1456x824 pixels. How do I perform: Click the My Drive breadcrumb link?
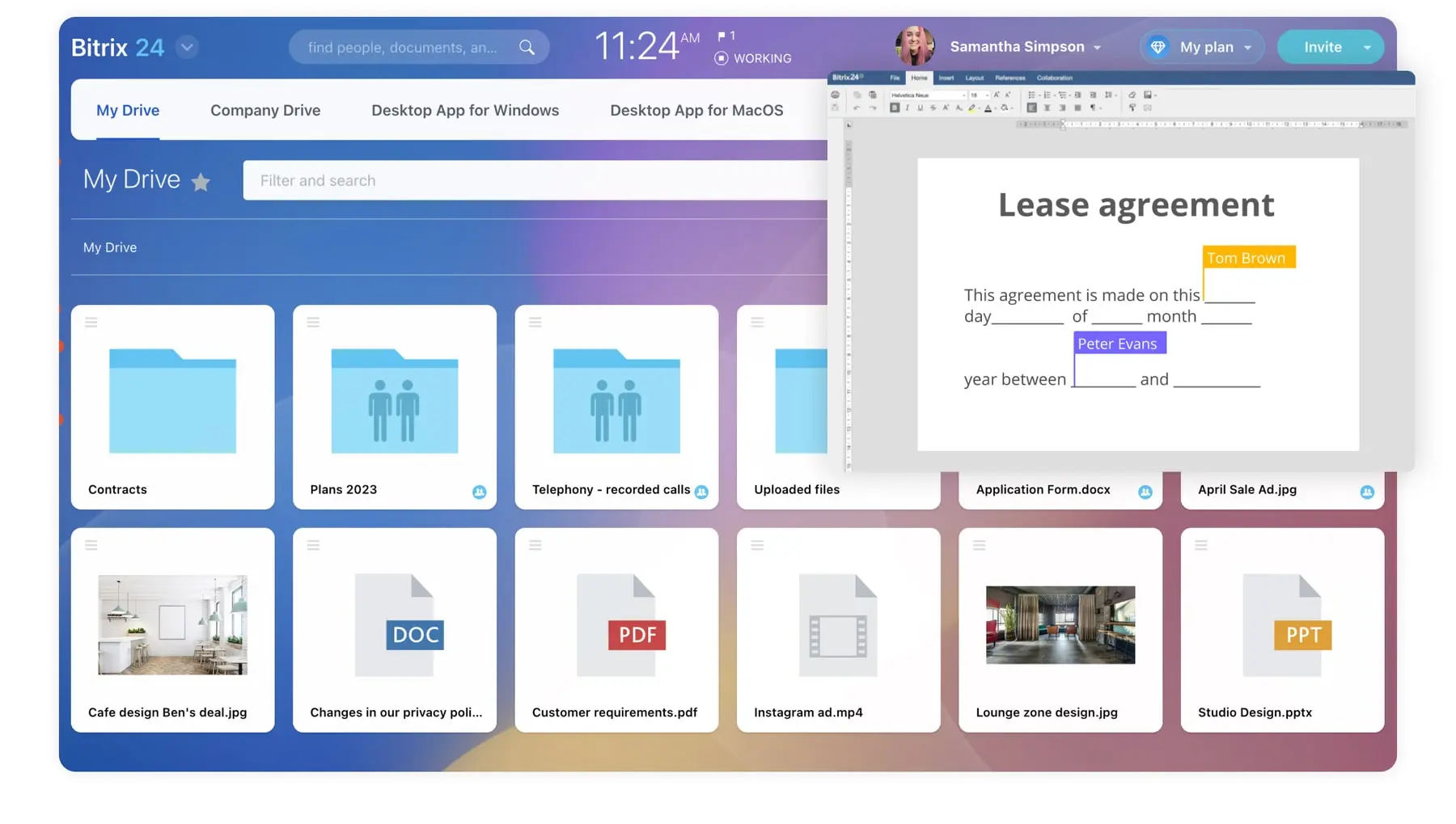110,247
